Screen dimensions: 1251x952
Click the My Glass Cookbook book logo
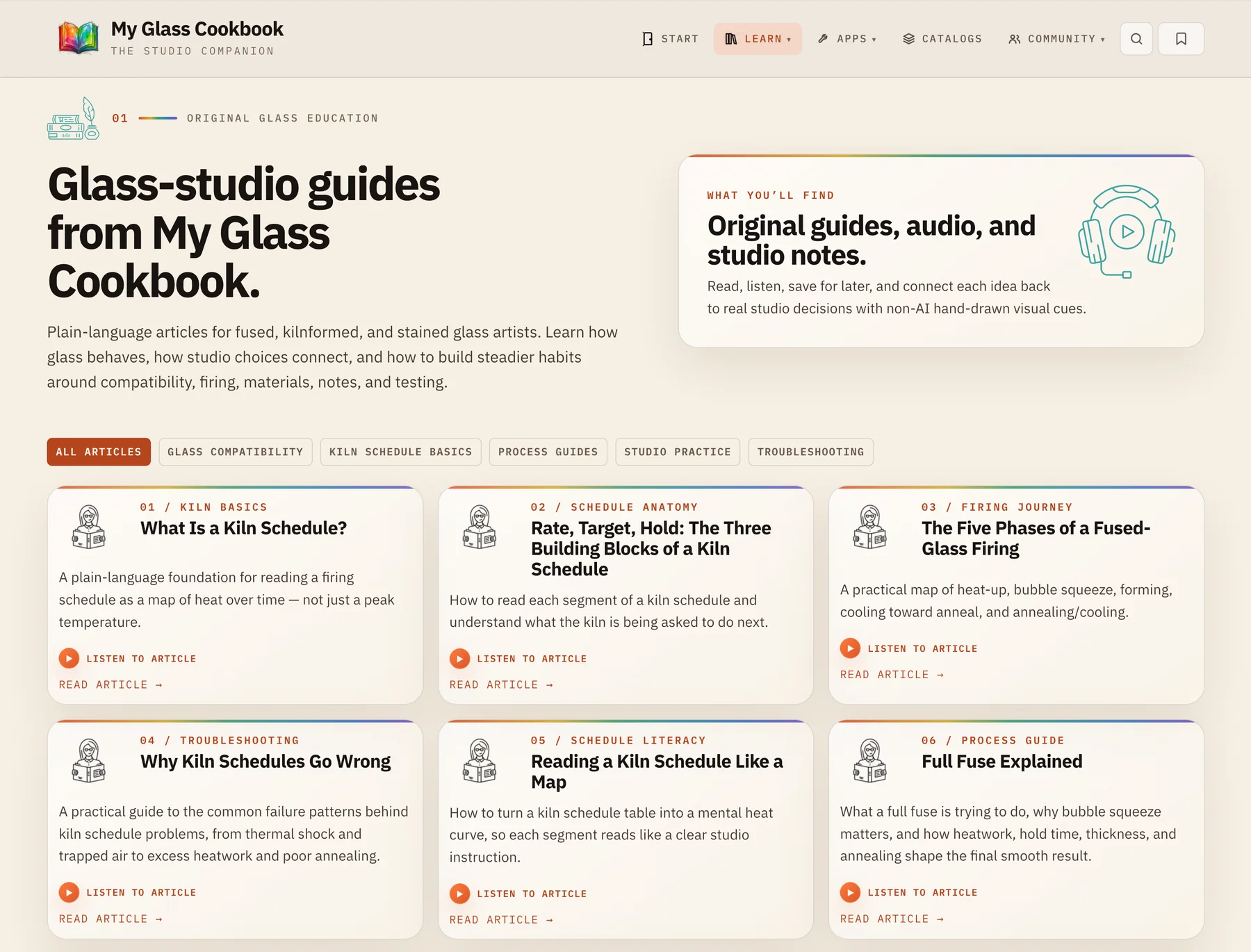point(79,38)
